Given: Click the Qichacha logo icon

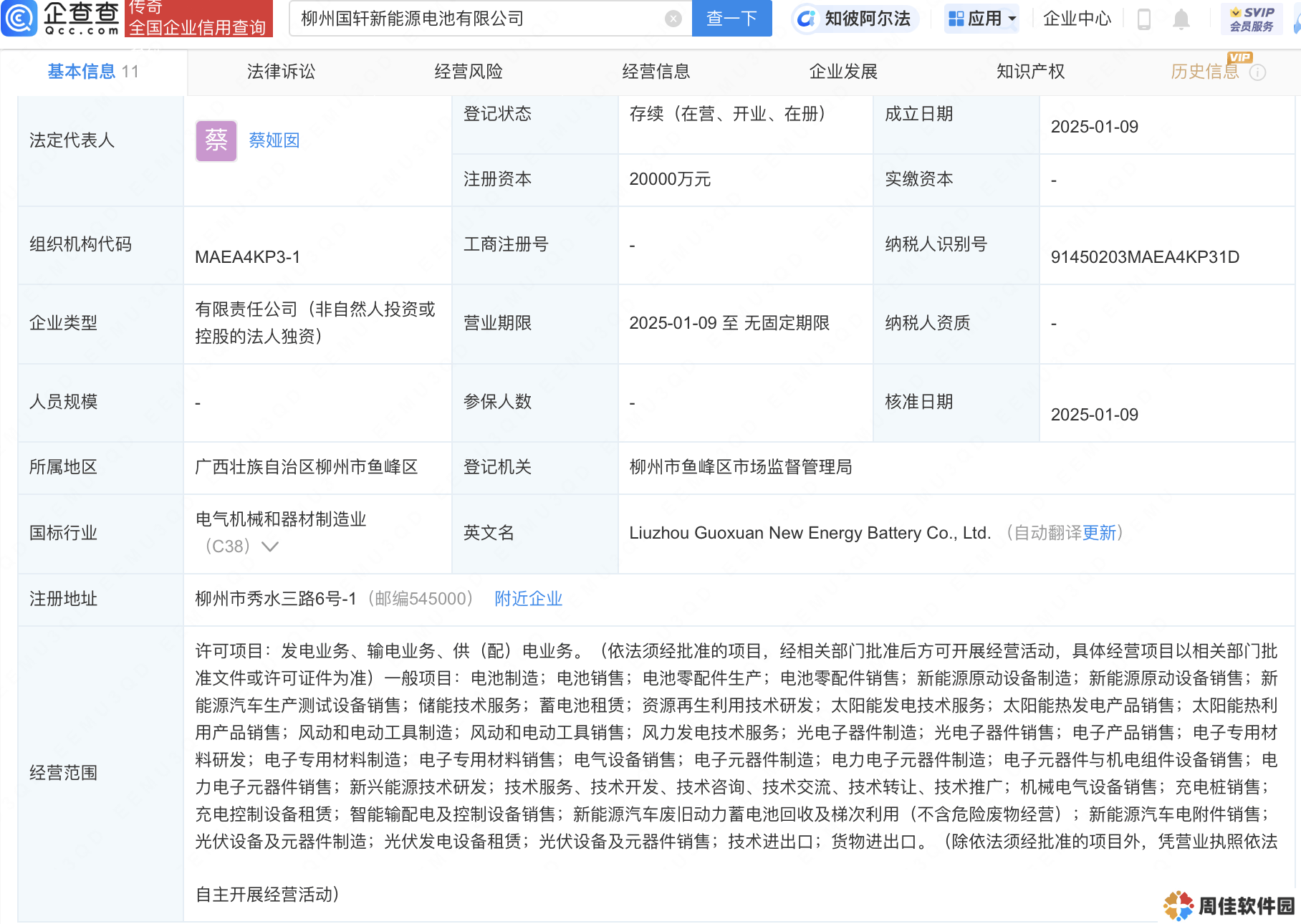Looking at the screenshot, I should point(19,18).
